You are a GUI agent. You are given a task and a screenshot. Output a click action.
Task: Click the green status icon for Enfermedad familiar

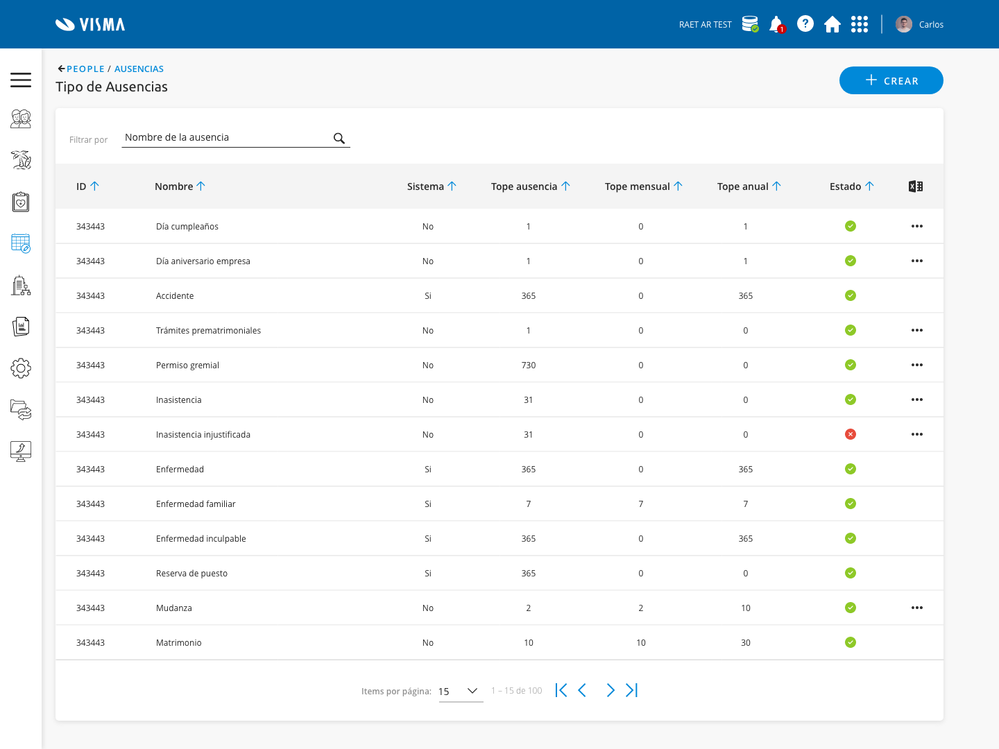pos(850,504)
